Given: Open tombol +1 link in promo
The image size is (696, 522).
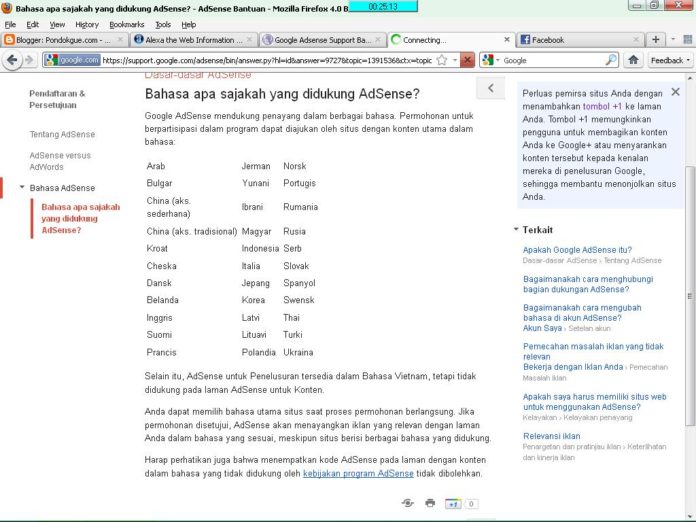Looking at the screenshot, I should 602,106.
